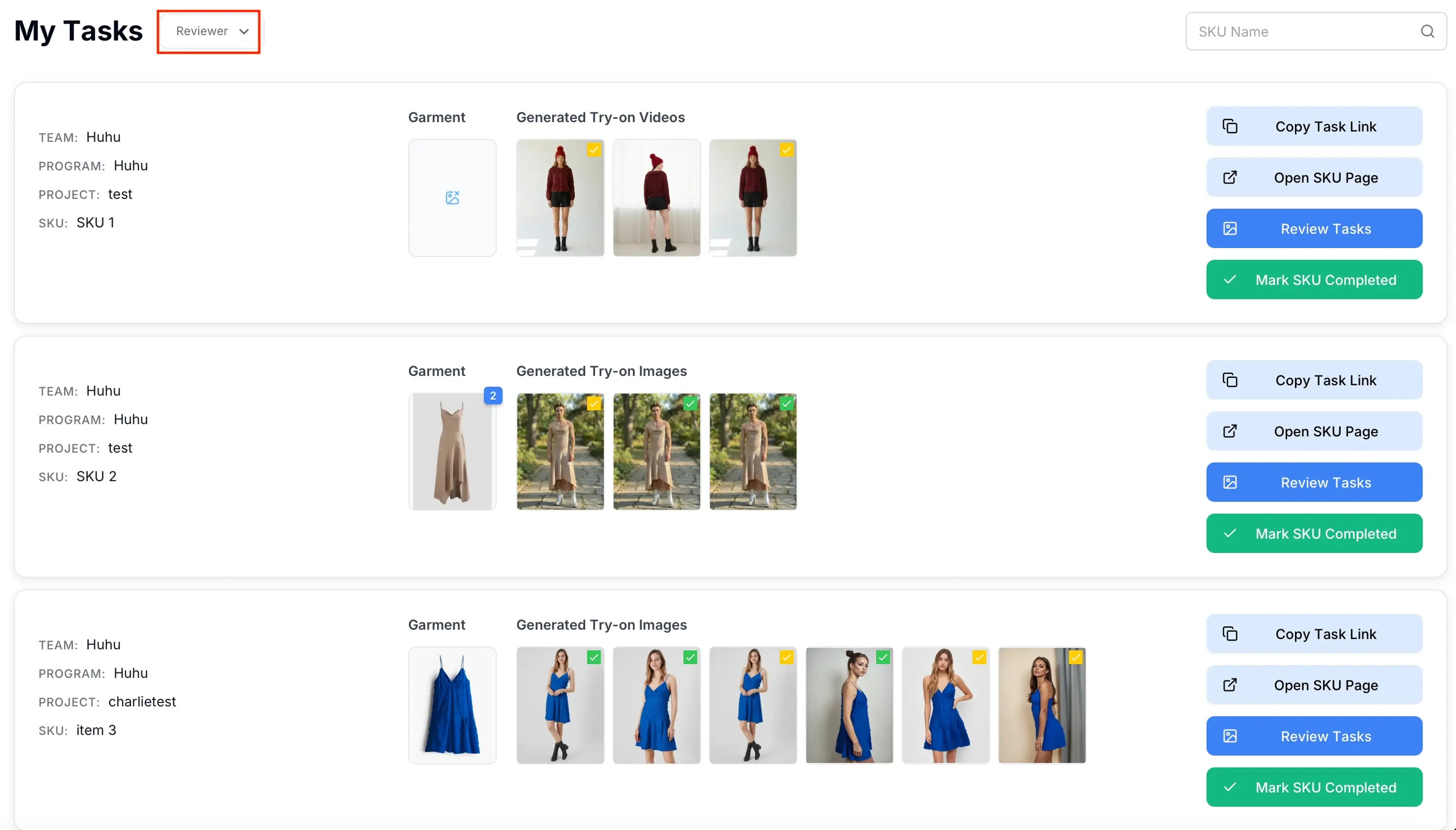Click Open SKU Page for item 3
The height and width of the screenshot is (830, 1456).
tap(1313, 685)
